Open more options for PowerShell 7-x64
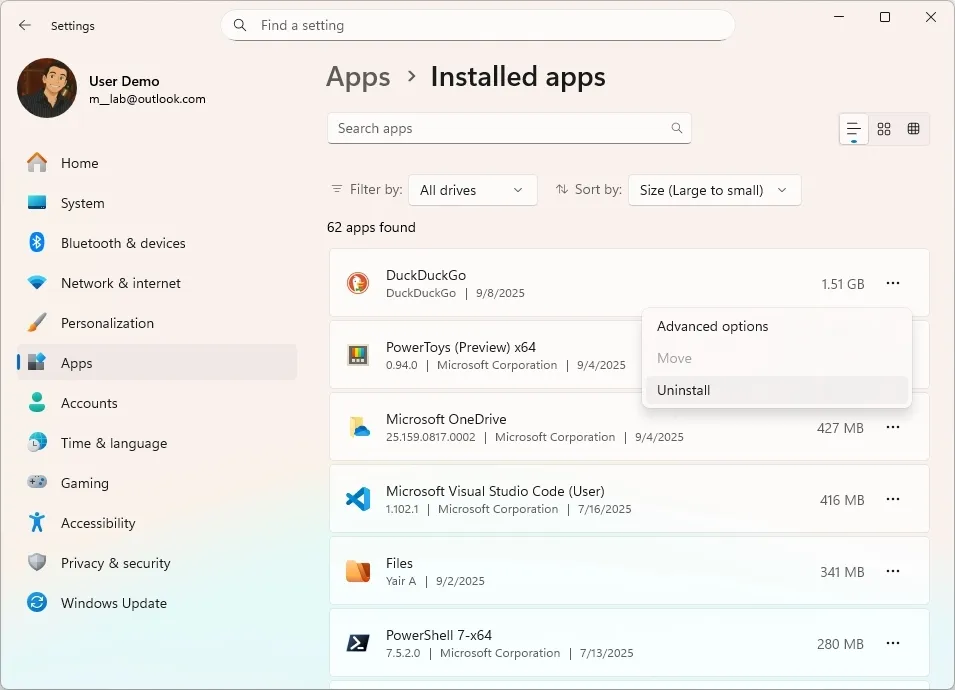The height and width of the screenshot is (690, 955). coord(892,644)
